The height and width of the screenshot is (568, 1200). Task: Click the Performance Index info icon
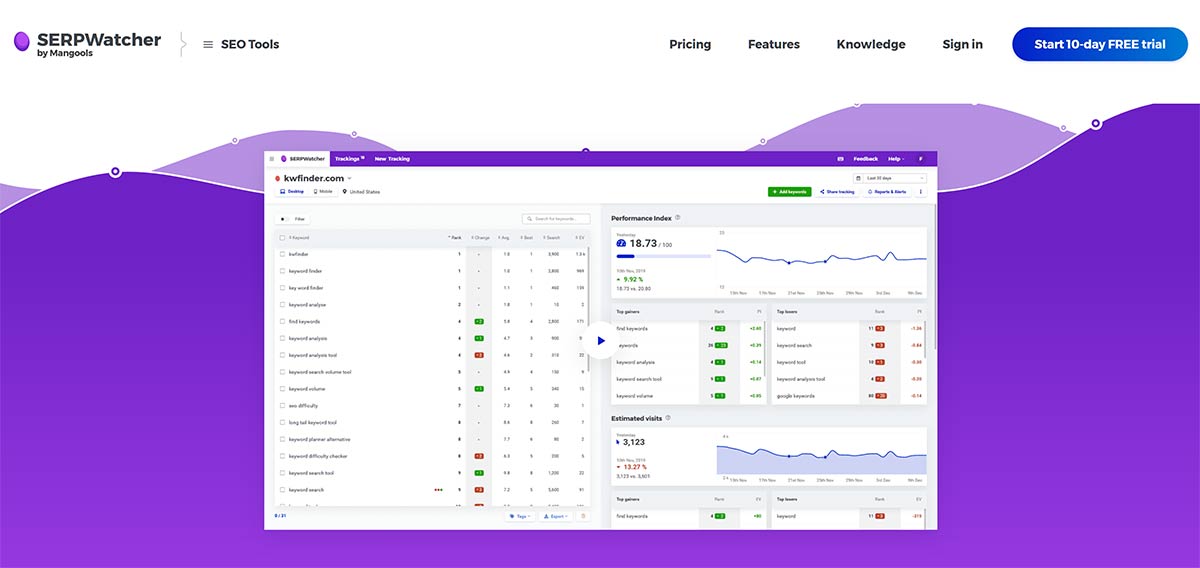pyautogui.click(x=678, y=217)
